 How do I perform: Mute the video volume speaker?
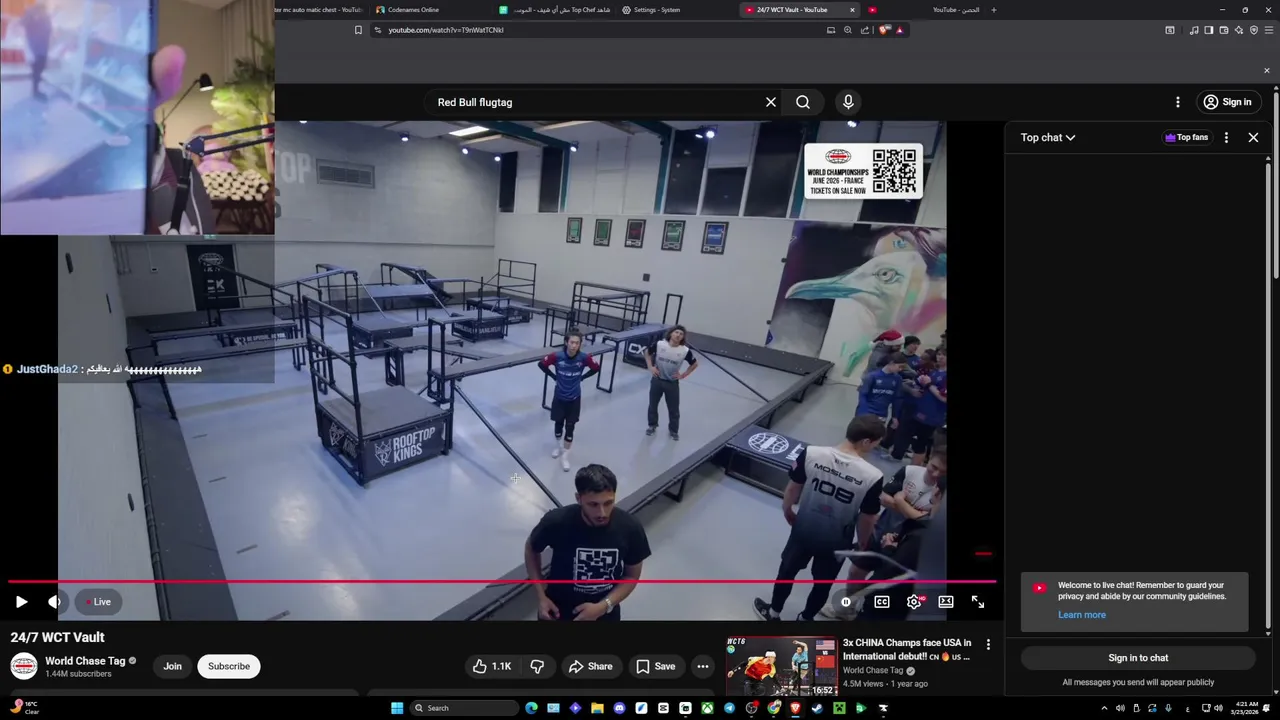click(54, 602)
